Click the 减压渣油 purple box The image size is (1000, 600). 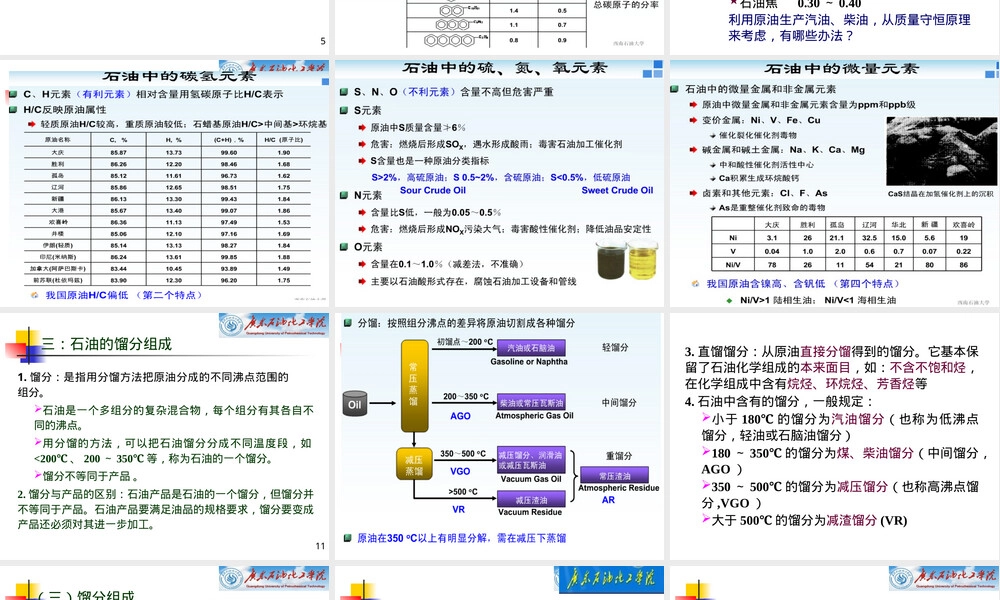point(531,499)
